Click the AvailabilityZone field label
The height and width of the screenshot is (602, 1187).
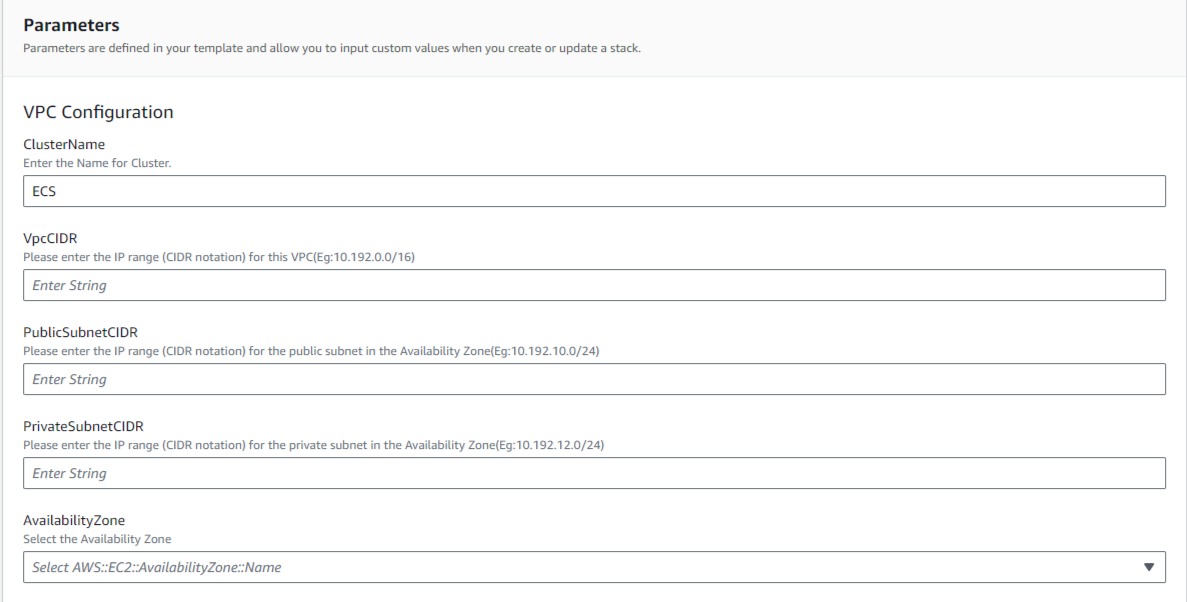click(x=74, y=520)
